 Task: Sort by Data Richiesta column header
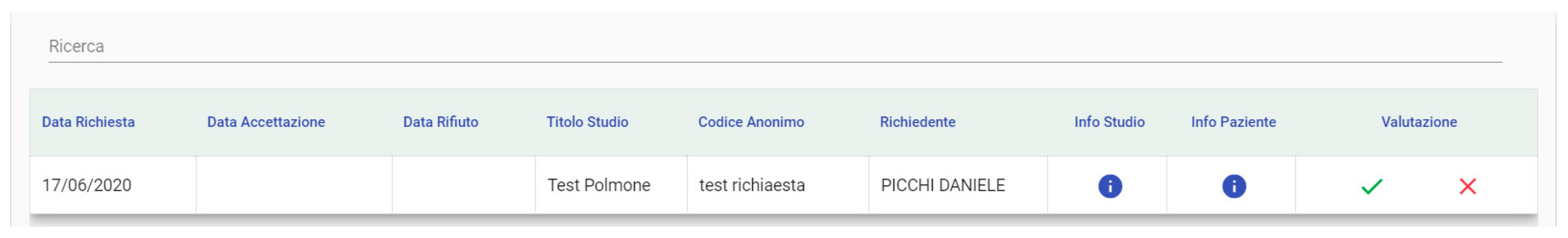88,122
